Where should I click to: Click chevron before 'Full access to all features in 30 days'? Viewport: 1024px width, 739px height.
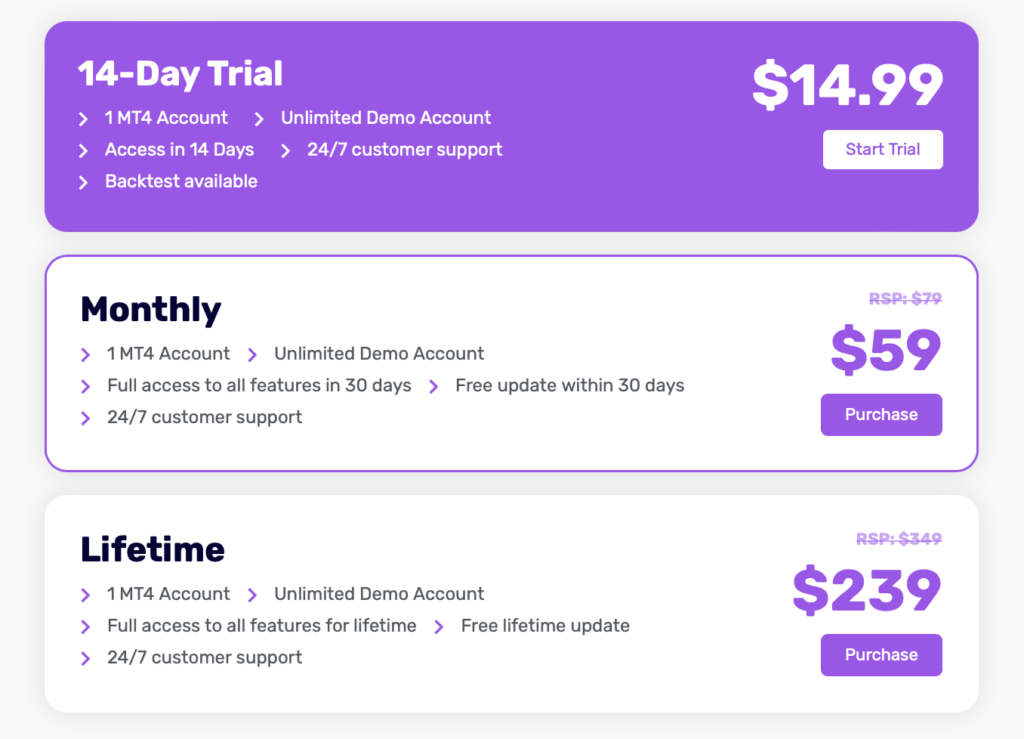(86, 387)
